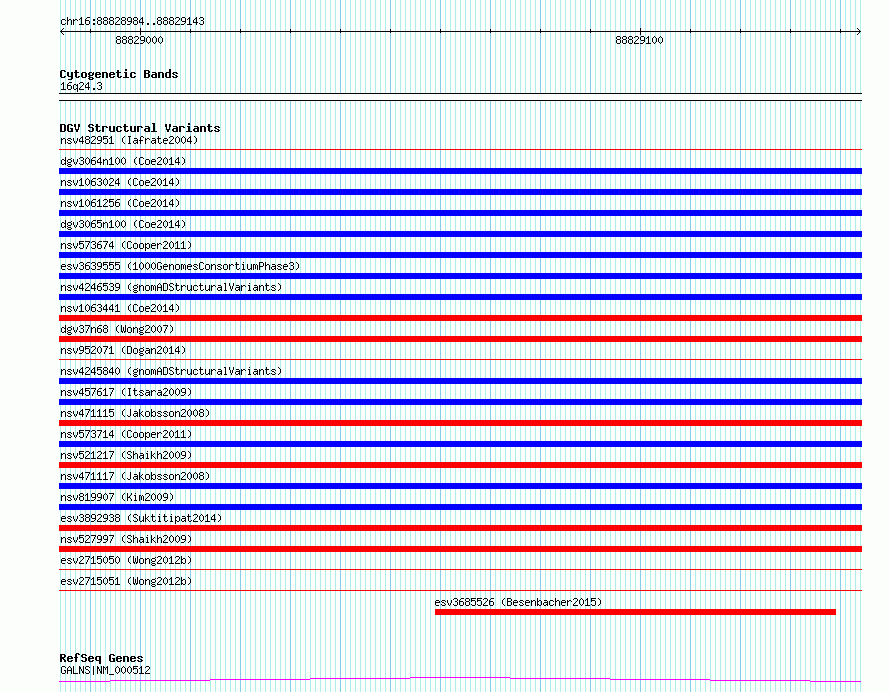Open variant esv3892938 (Suktitipat2014)
Screen dimensions: 890x692
point(141,518)
